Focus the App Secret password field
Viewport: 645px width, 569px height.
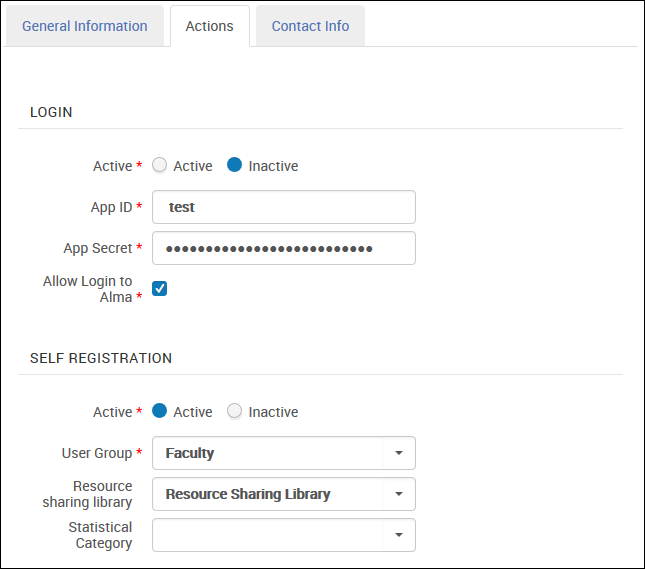(x=284, y=248)
